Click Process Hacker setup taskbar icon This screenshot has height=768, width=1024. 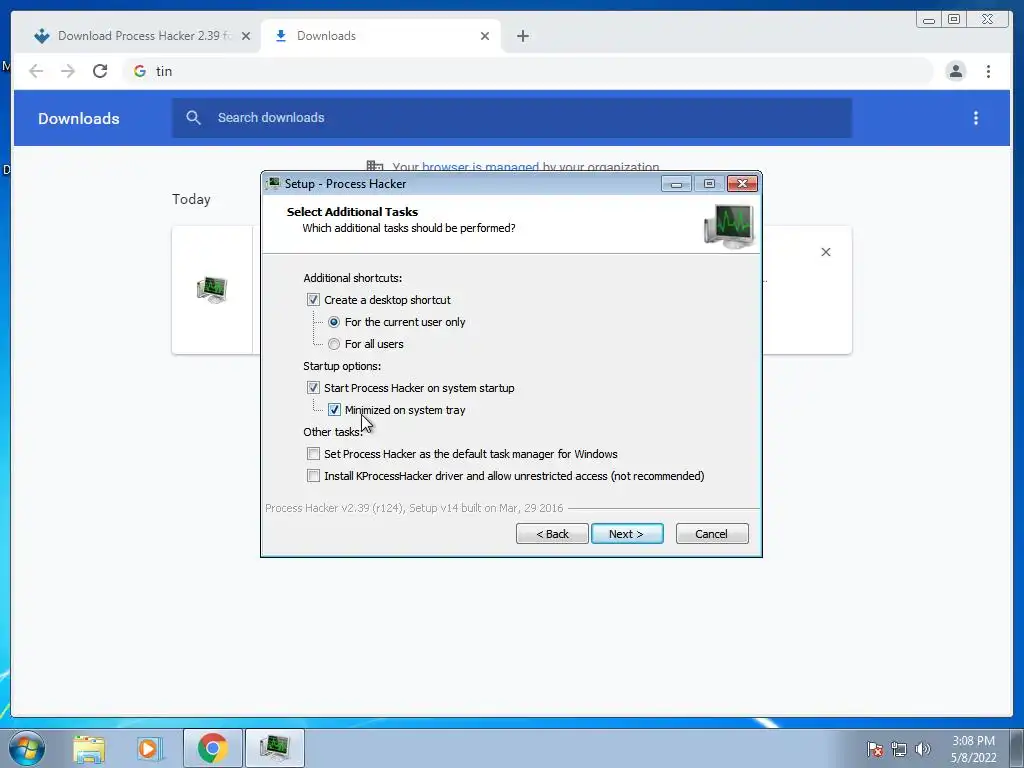coord(274,748)
